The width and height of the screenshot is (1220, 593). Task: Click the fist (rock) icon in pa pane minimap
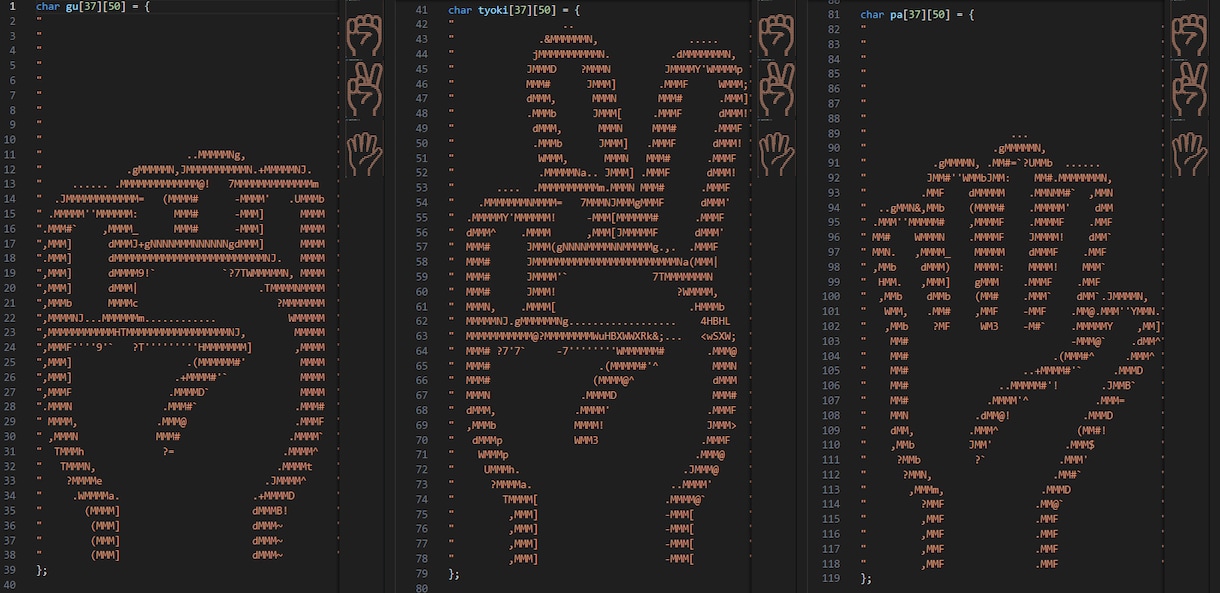(x=1189, y=35)
